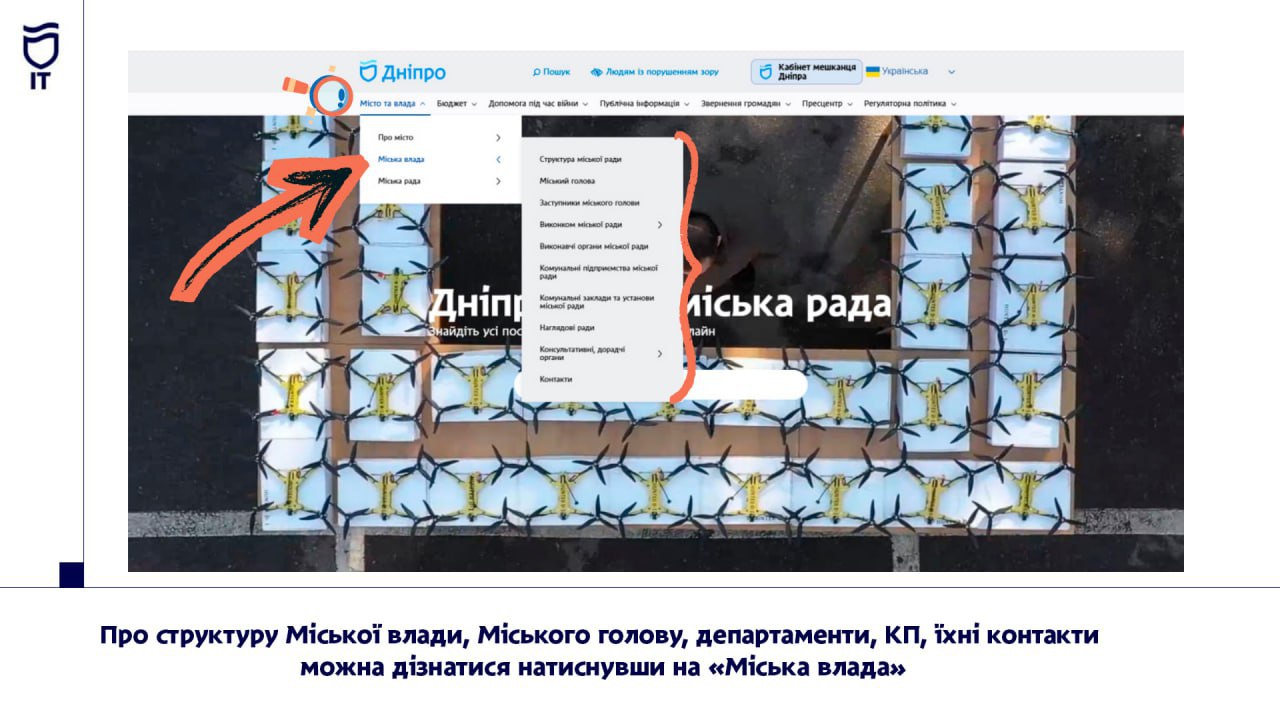Click the Кабінет мешканця Дніпра button

[x=806, y=72]
